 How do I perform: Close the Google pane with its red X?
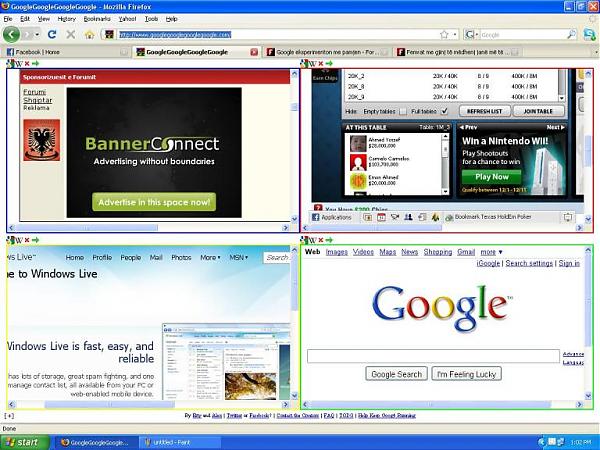pos(321,240)
